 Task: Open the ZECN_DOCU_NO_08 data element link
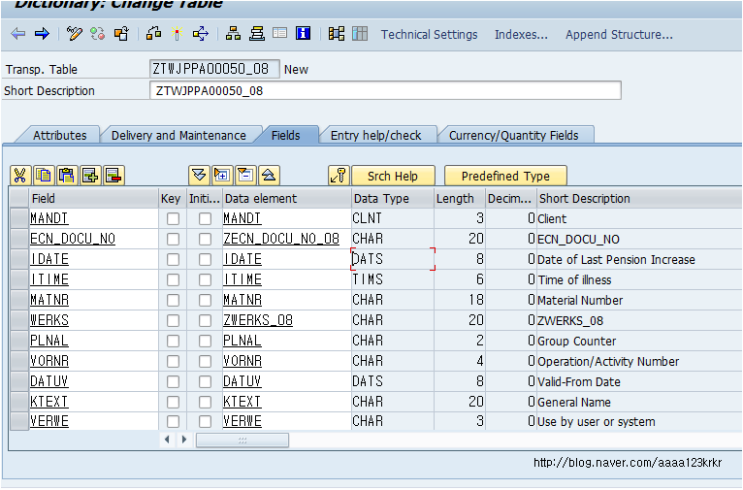(x=281, y=239)
